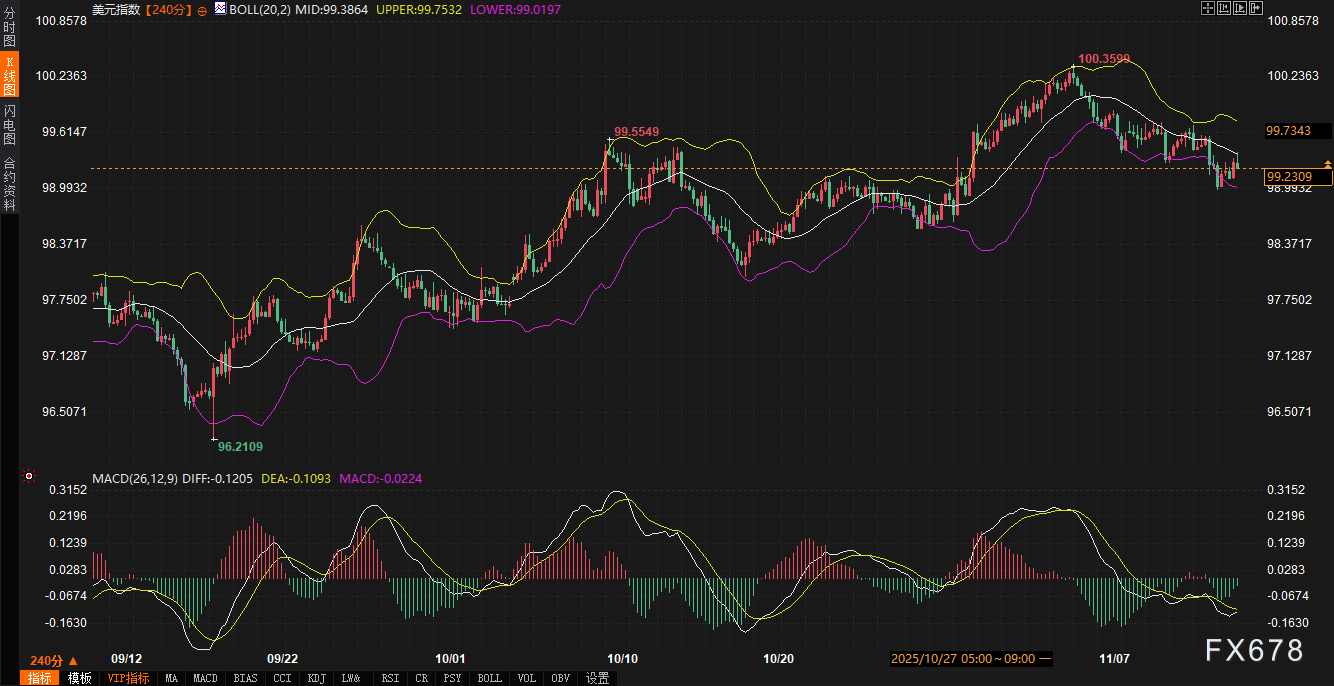Viewport: 1334px width, 686px height.
Task: Click the red dot icon left of MACD panel
Action: pos(29,477)
